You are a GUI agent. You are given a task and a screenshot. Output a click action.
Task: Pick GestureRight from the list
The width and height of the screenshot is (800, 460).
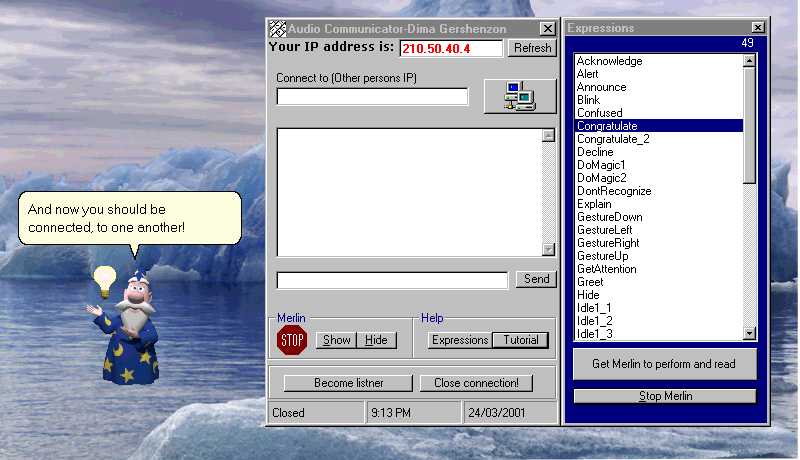[x=659, y=243]
